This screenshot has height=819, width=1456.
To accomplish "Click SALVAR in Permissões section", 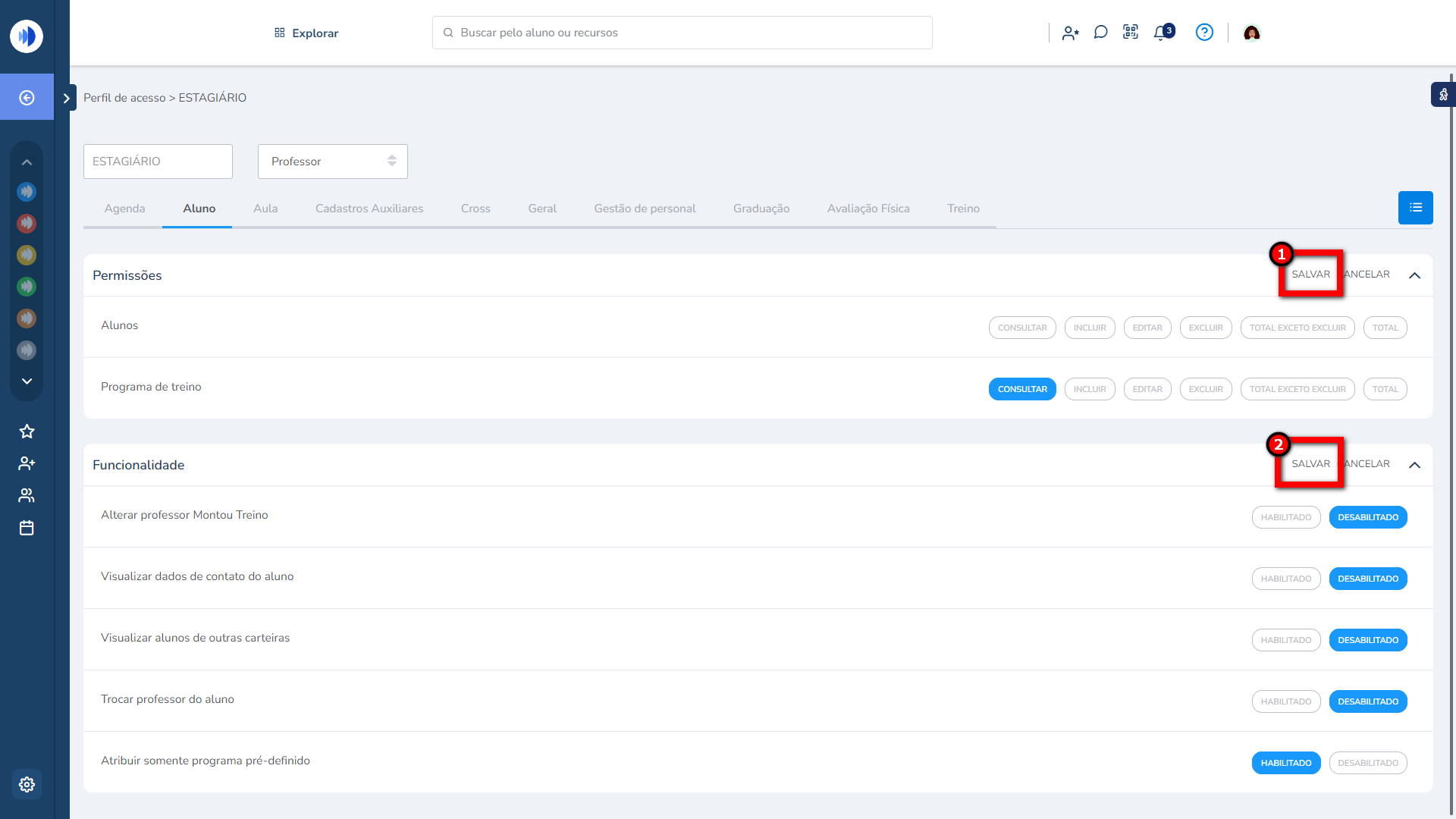I will coord(1310,275).
